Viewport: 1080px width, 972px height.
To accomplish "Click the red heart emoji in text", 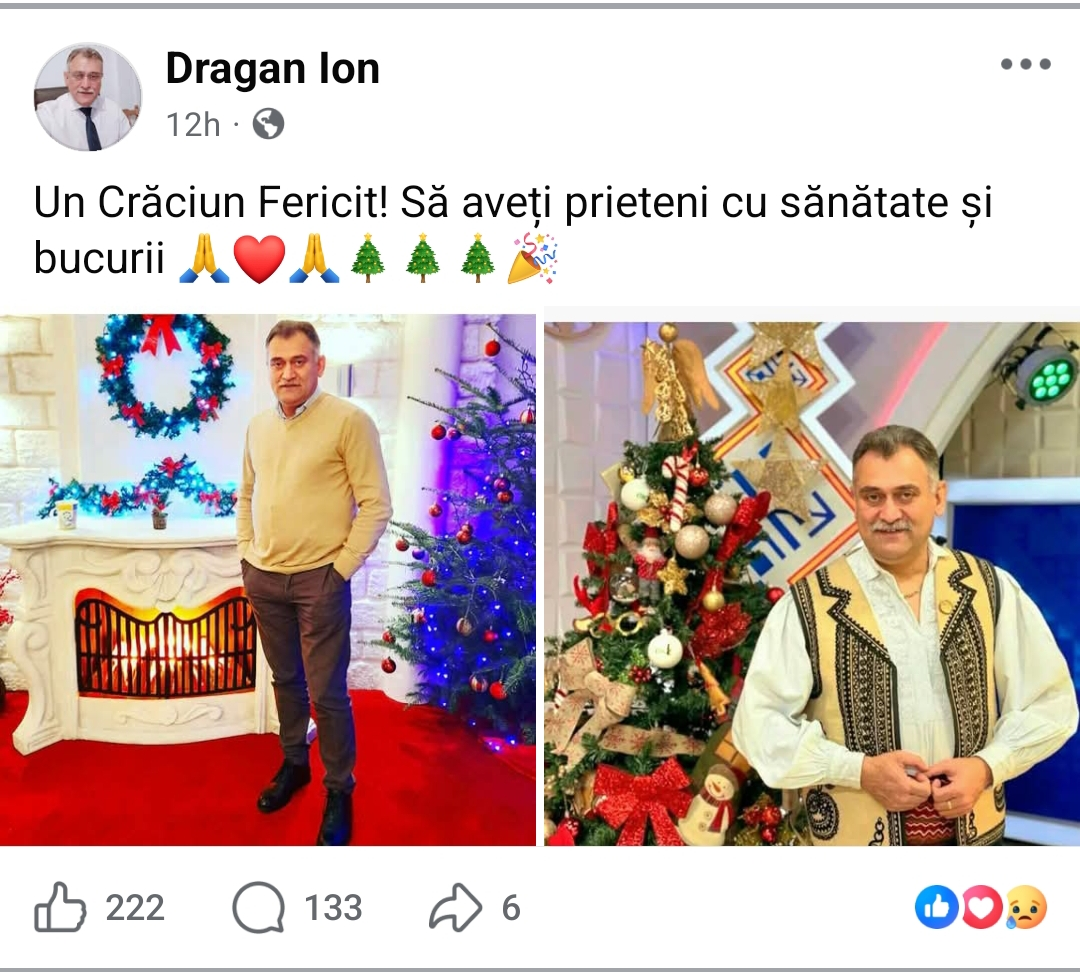I will pyautogui.click(x=259, y=259).
